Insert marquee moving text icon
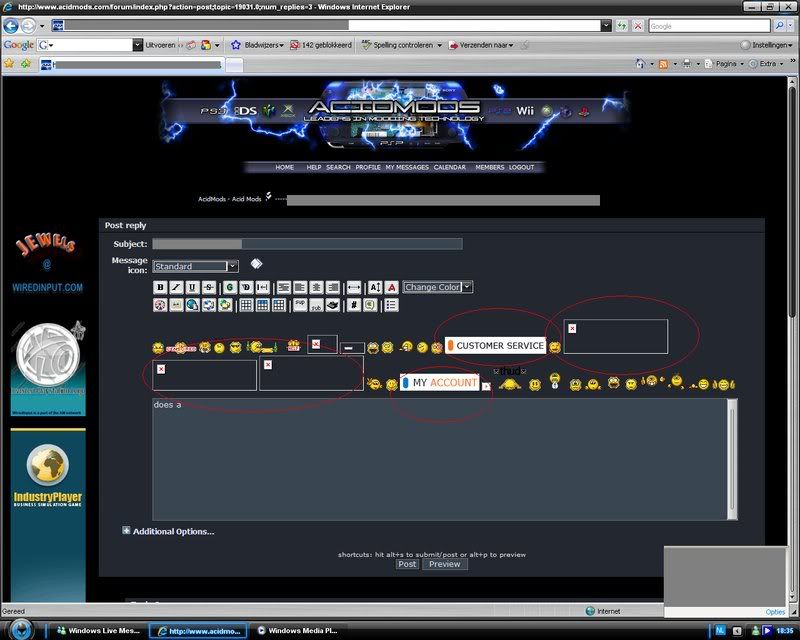Image resolution: width=800 pixels, height=640 pixels. (x=262, y=287)
